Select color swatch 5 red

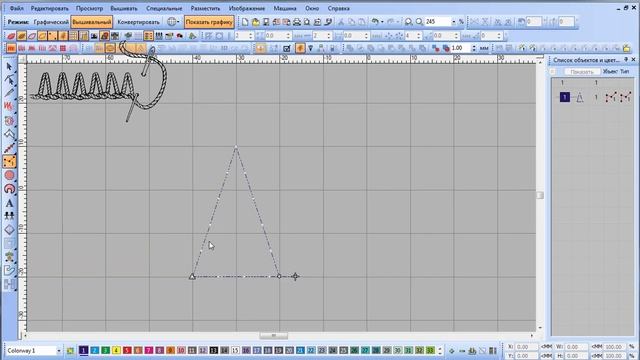point(127,350)
